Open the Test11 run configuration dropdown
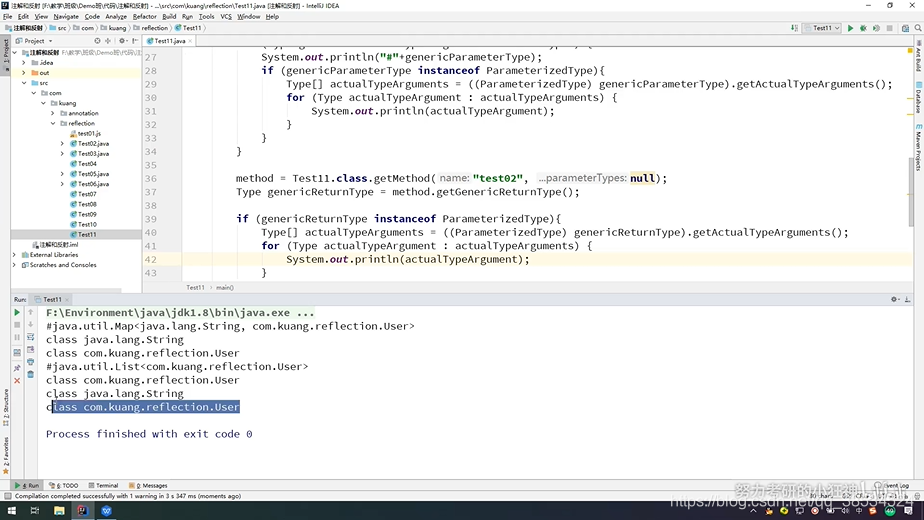The height and width of the screenshot is (520, 924). pyautogui.click(x=823, y=28)
